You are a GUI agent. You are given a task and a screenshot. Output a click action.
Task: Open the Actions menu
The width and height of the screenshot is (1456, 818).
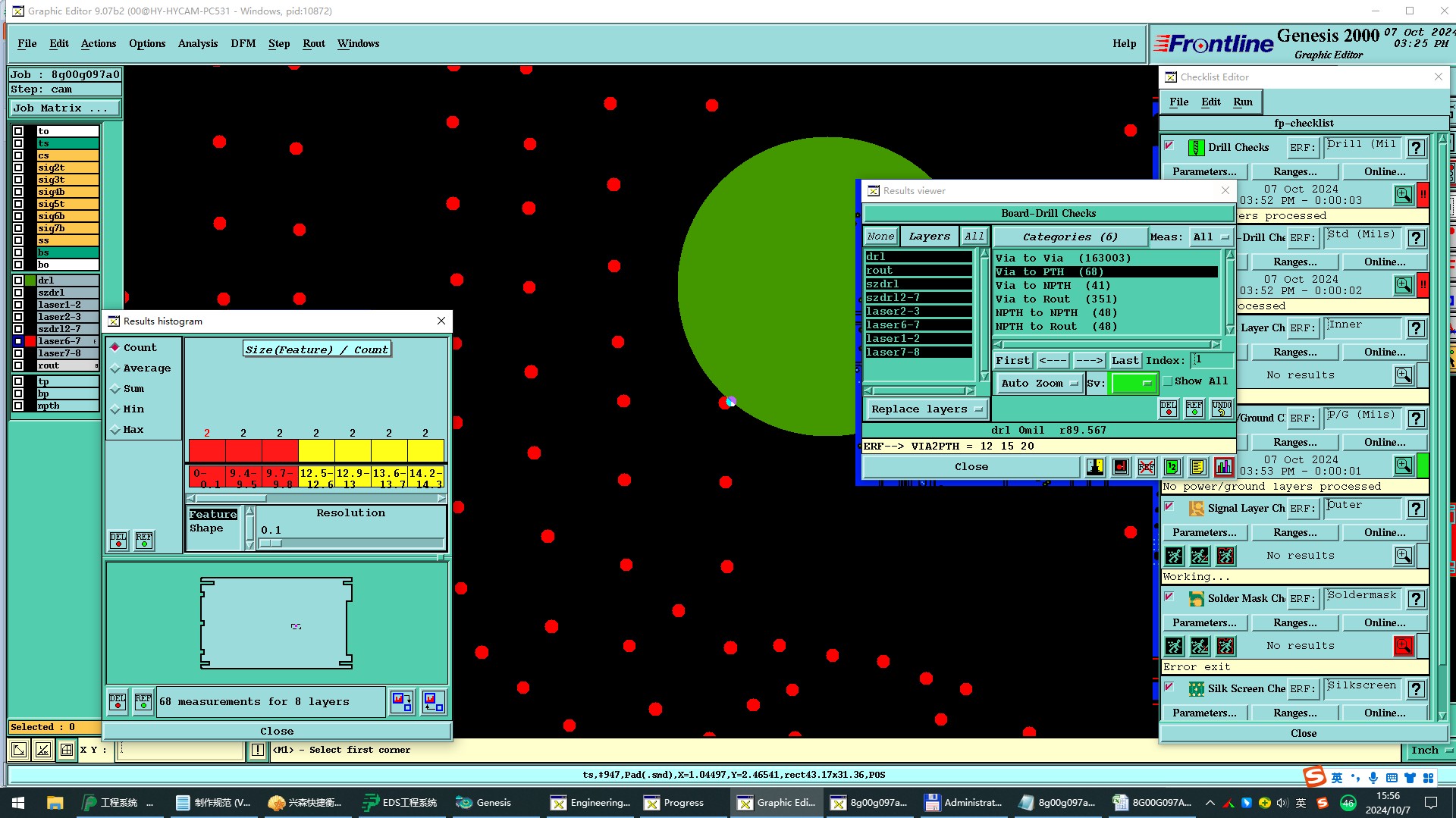tap(99, 44)
